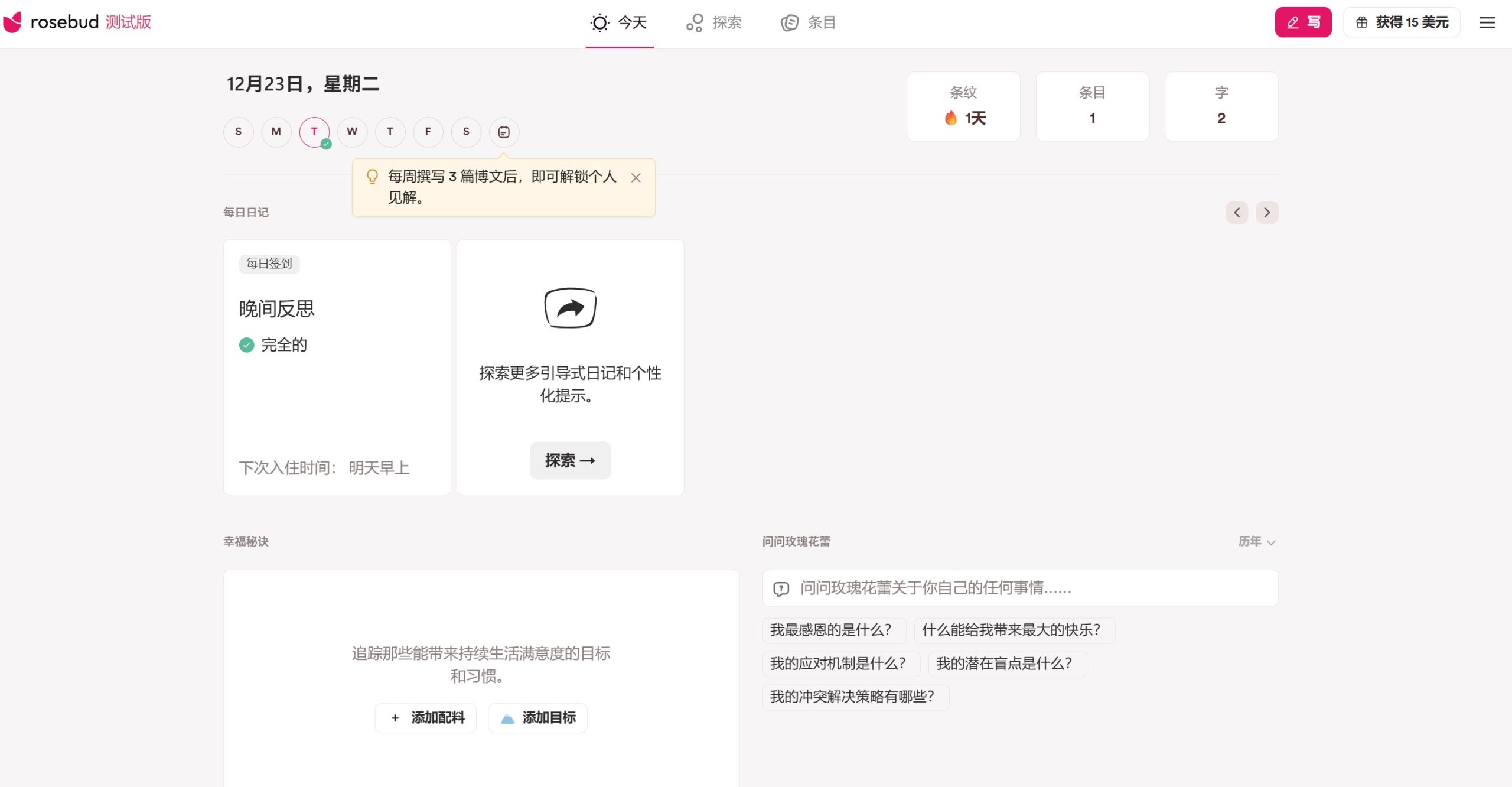Open the 历年 dropdown

(x=1256, y=541)
